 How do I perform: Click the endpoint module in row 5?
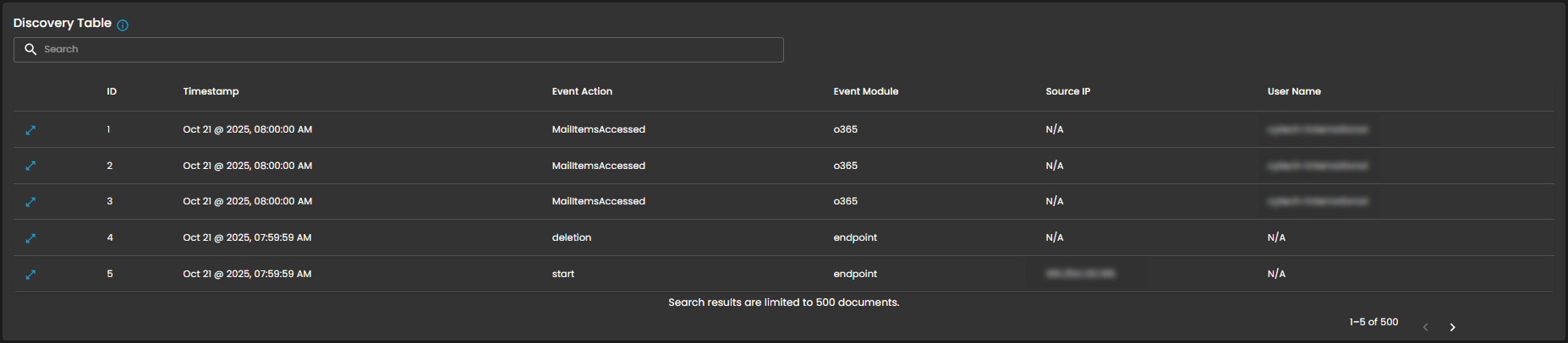855,274
